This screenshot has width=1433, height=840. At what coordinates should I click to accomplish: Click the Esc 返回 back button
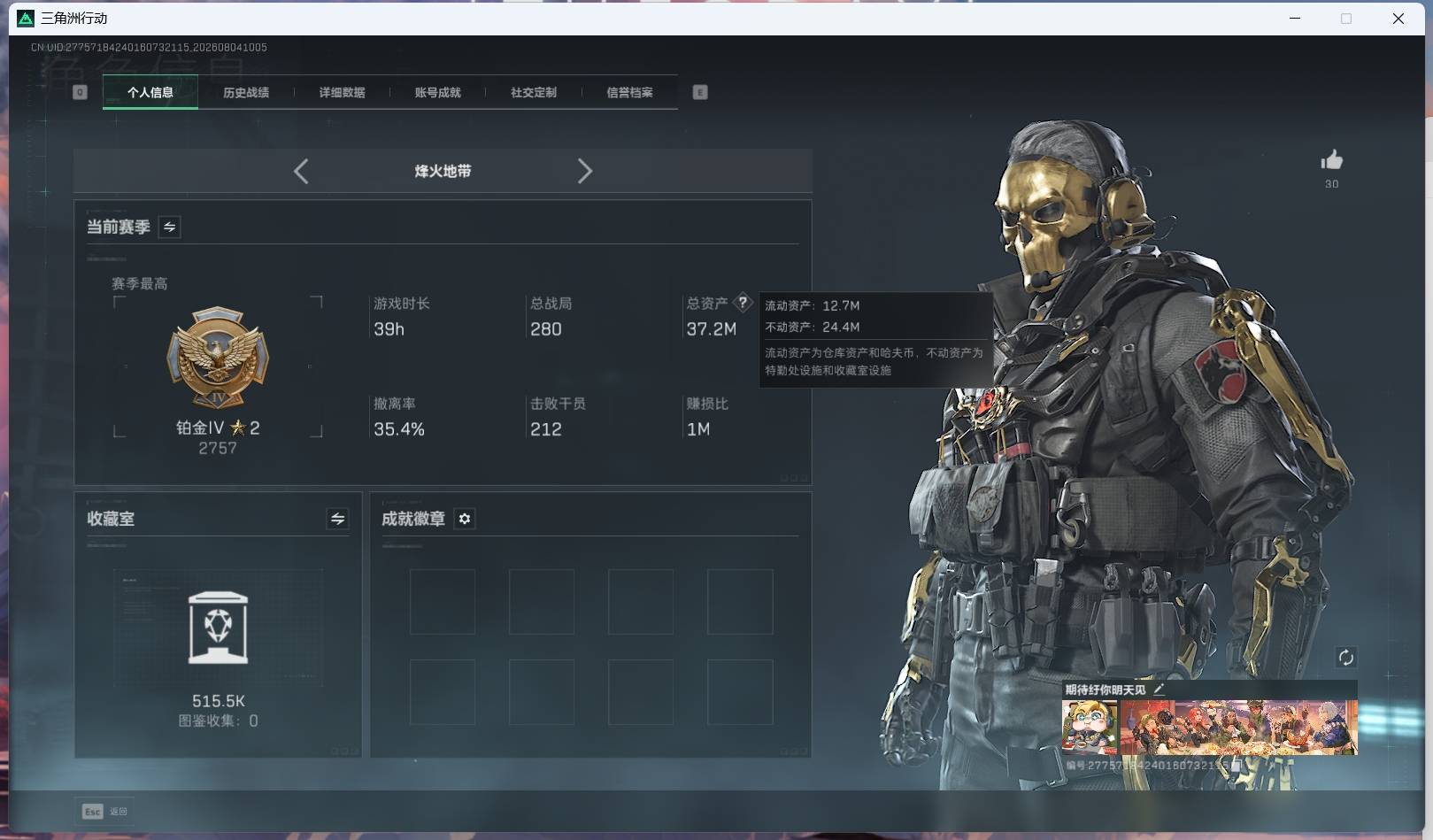104,811
